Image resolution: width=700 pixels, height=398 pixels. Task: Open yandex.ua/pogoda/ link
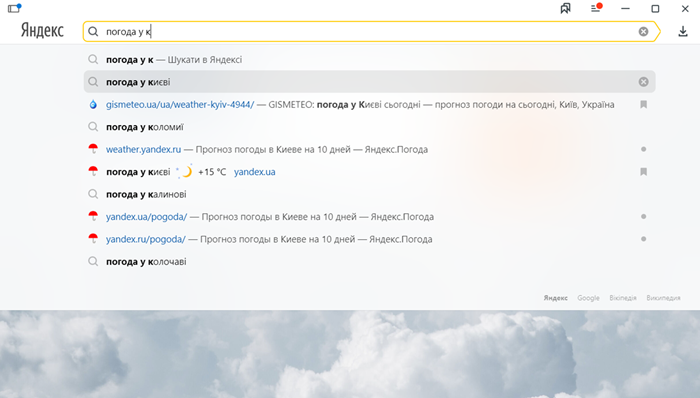tap(146, 217)
